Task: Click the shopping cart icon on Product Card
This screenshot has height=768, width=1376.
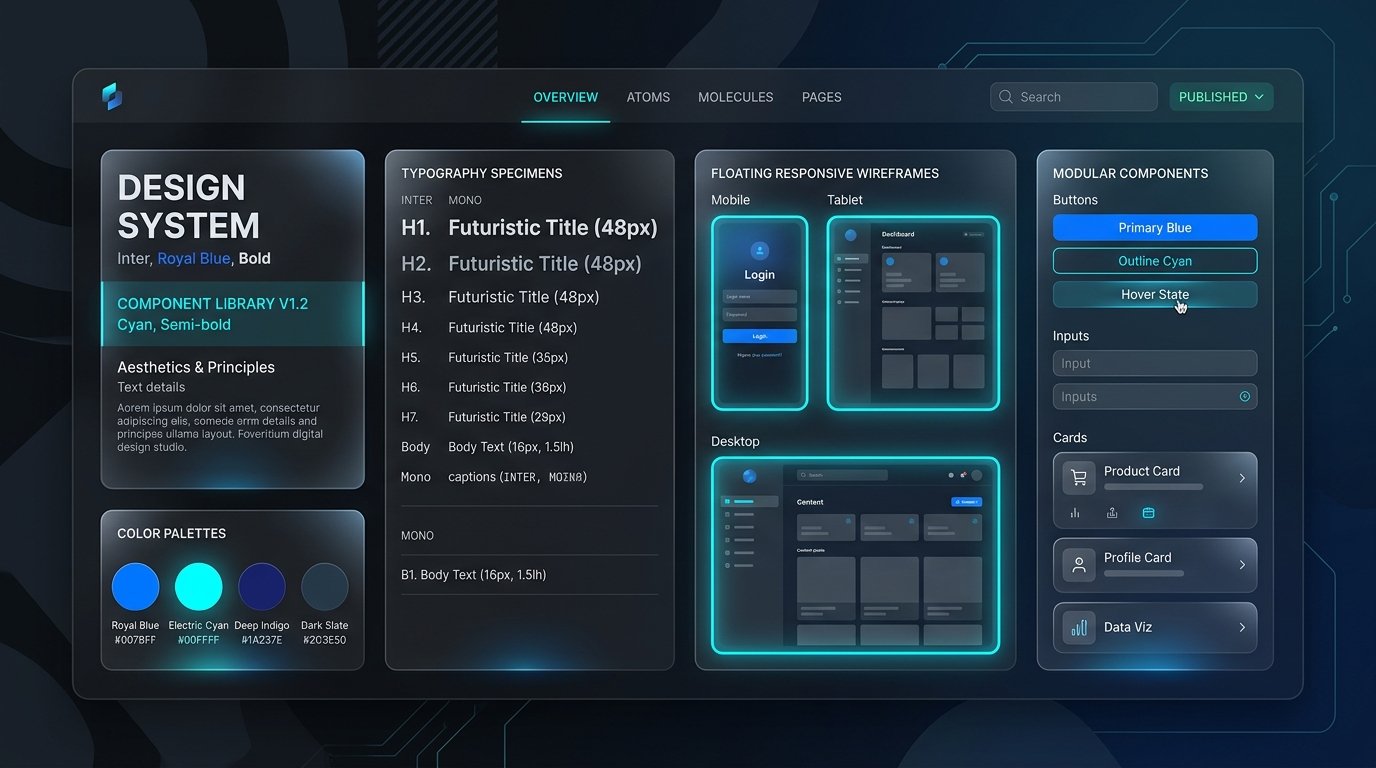Action: point(1079,478)
